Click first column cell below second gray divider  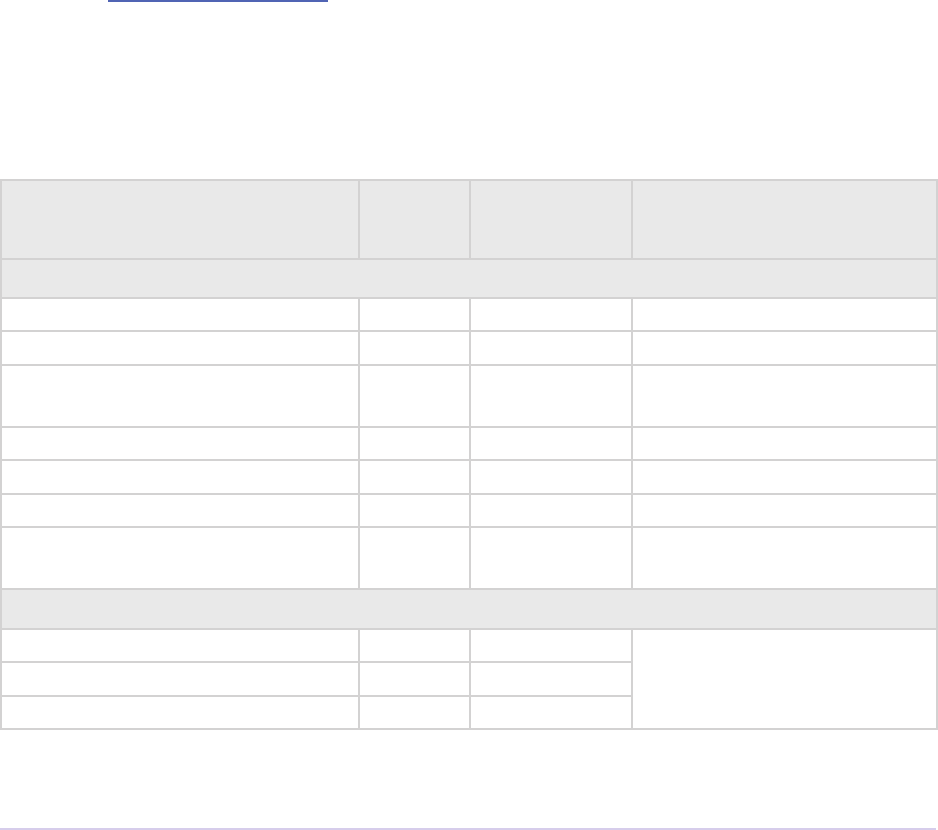pyautogui.click(x=180, y=645)
